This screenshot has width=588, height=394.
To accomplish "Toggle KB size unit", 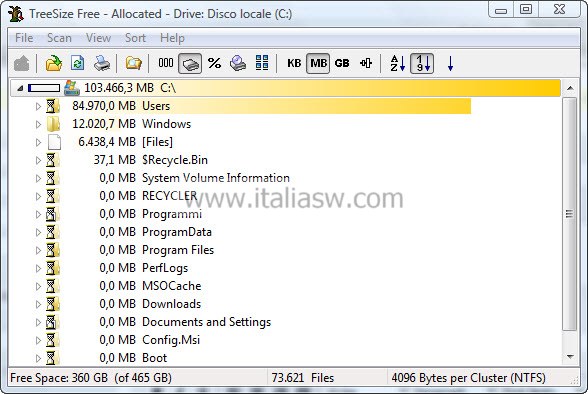I will 294,63.
